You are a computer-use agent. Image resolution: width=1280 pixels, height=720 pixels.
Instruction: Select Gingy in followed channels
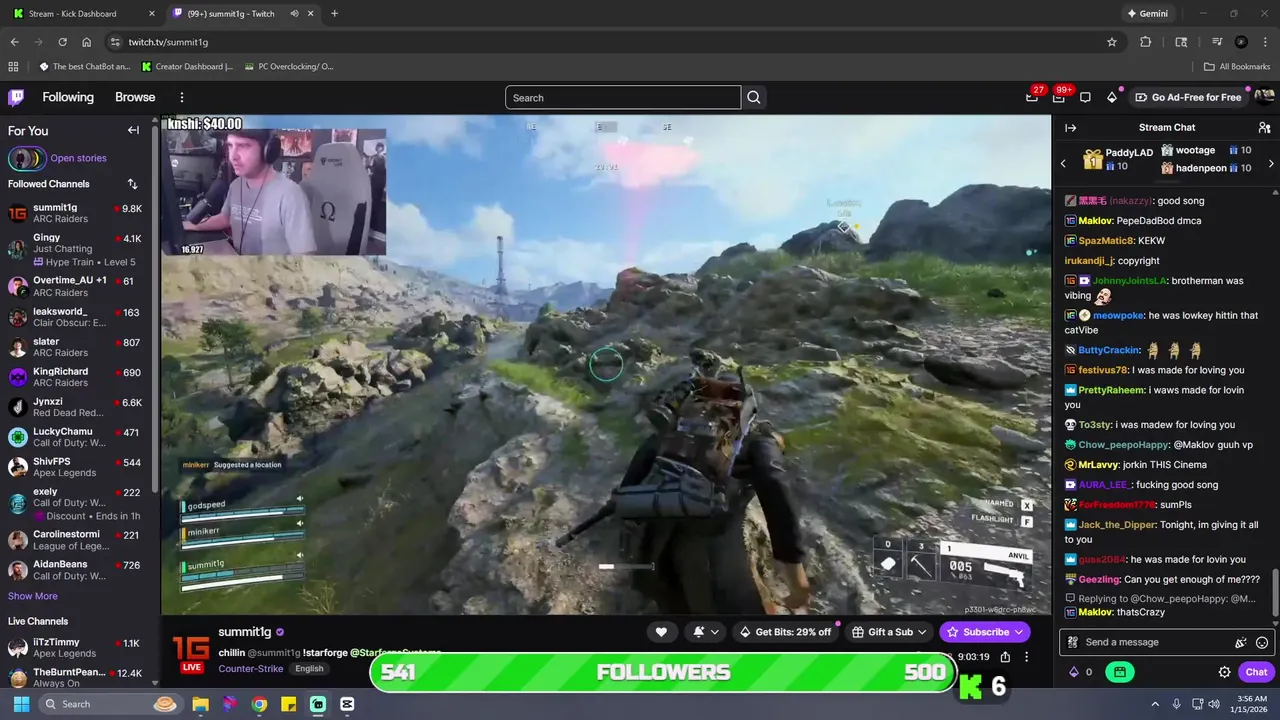pyautogui.click(x=76, y=250)
